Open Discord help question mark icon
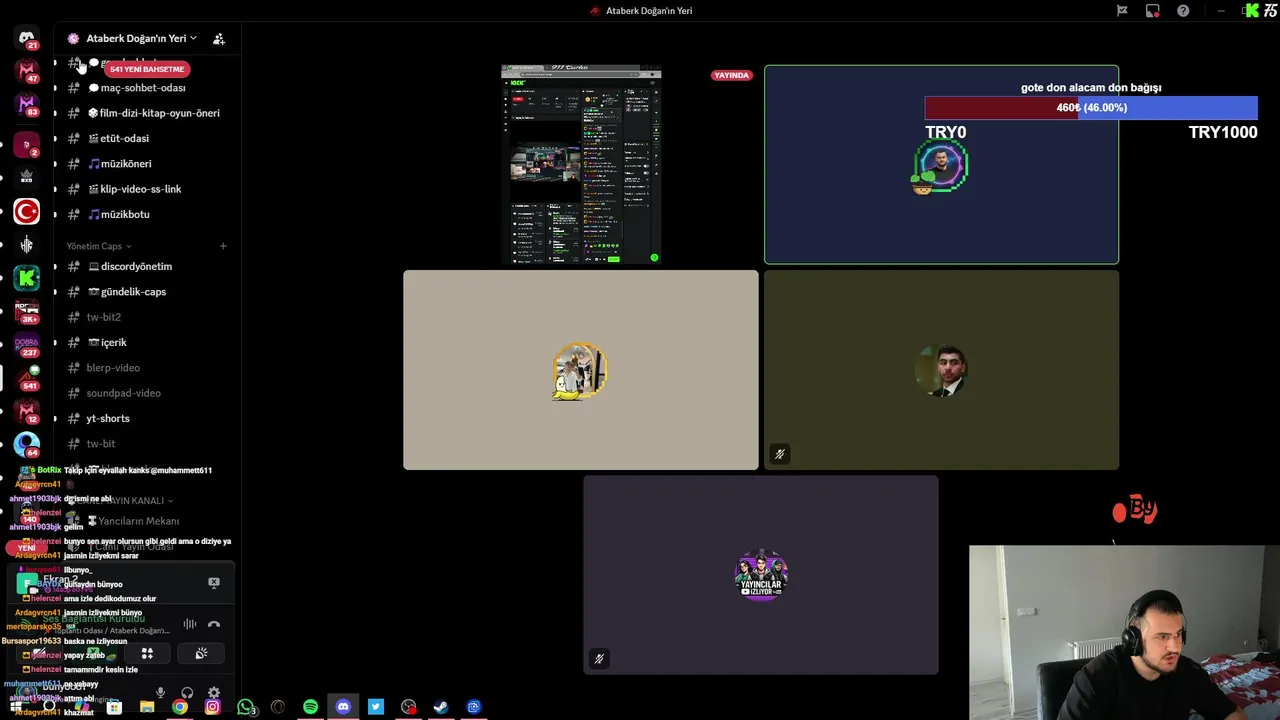 [1184, 11]
